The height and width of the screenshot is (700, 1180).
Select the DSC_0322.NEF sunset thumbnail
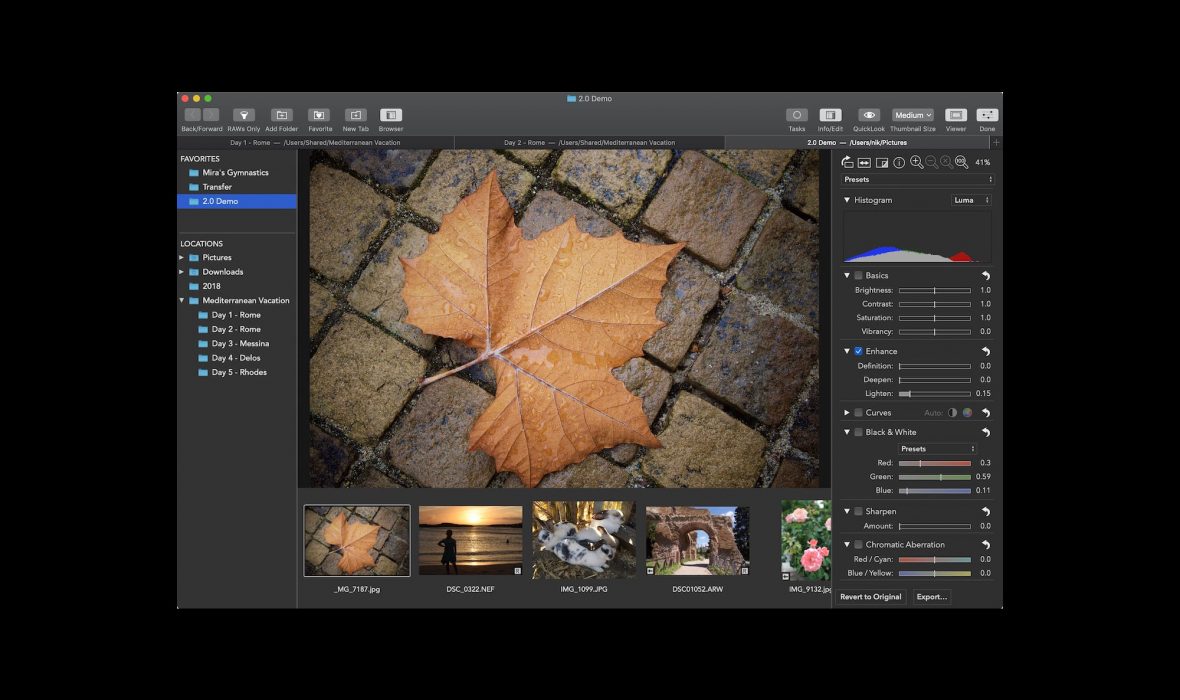(x=470, y=540)
